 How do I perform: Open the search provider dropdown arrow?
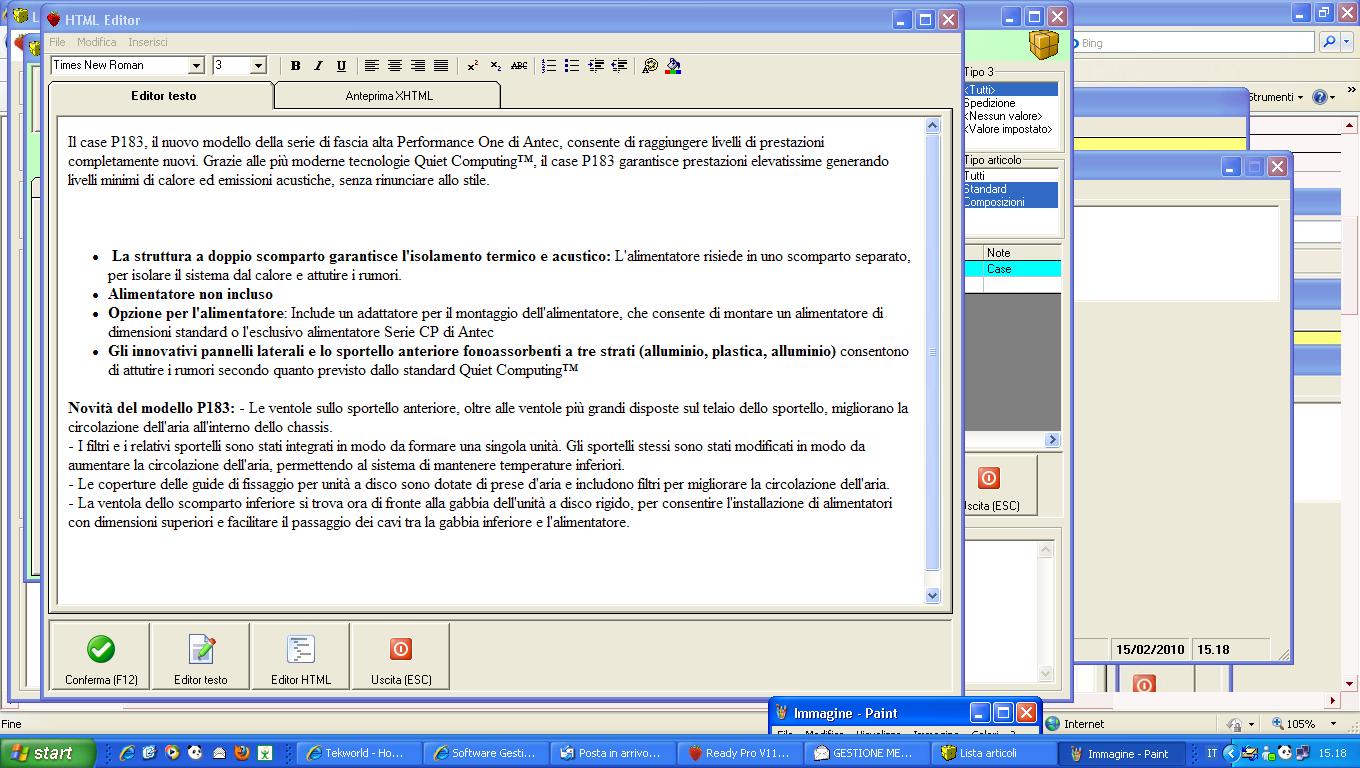coord(1347,42)
